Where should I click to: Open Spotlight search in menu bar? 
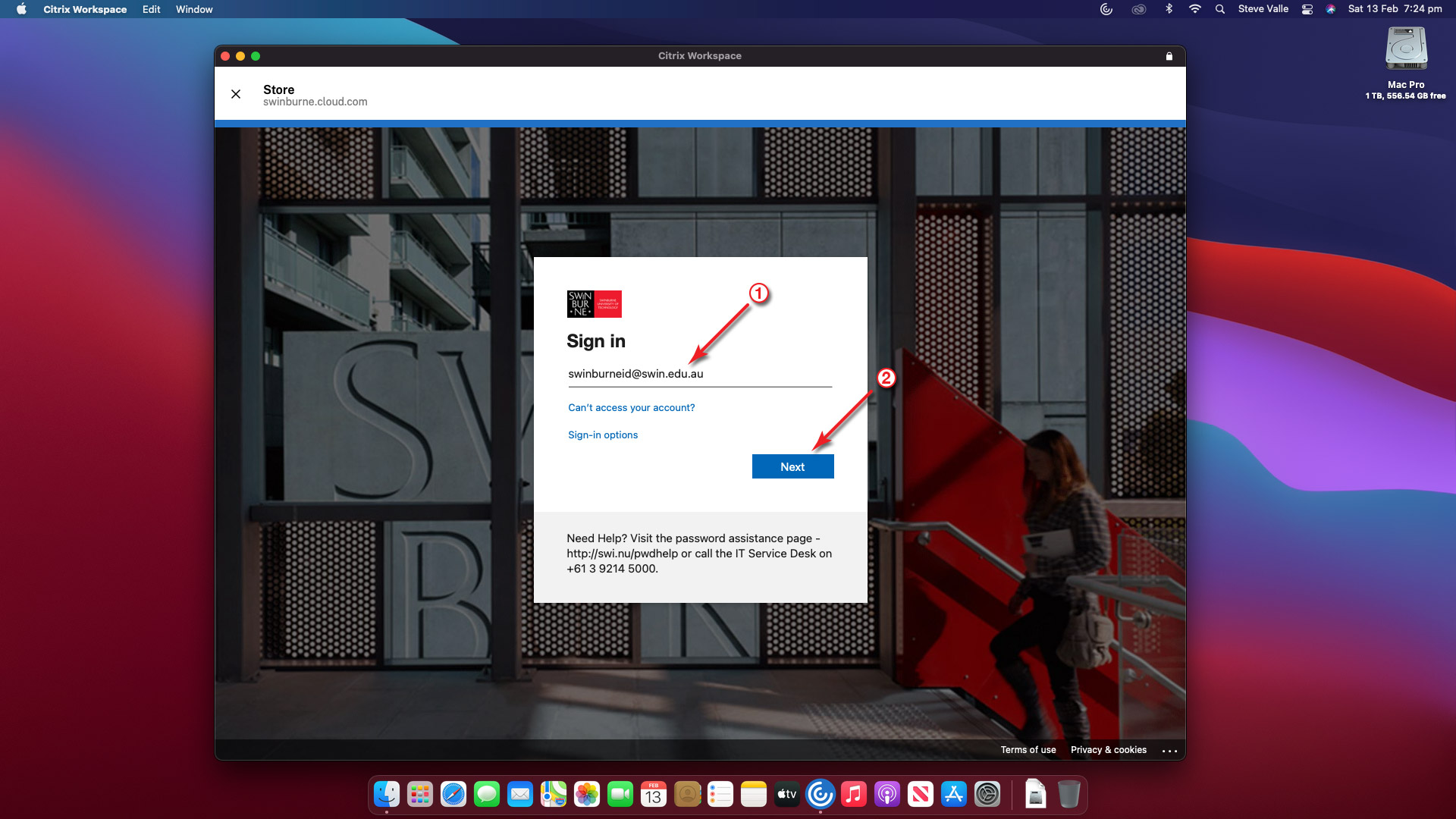[x=1219, y=9]
